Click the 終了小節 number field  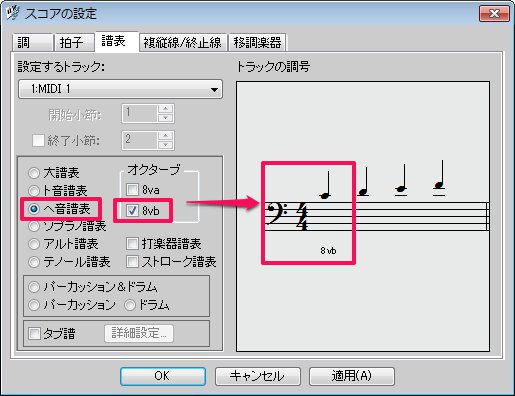coord(139,140)
